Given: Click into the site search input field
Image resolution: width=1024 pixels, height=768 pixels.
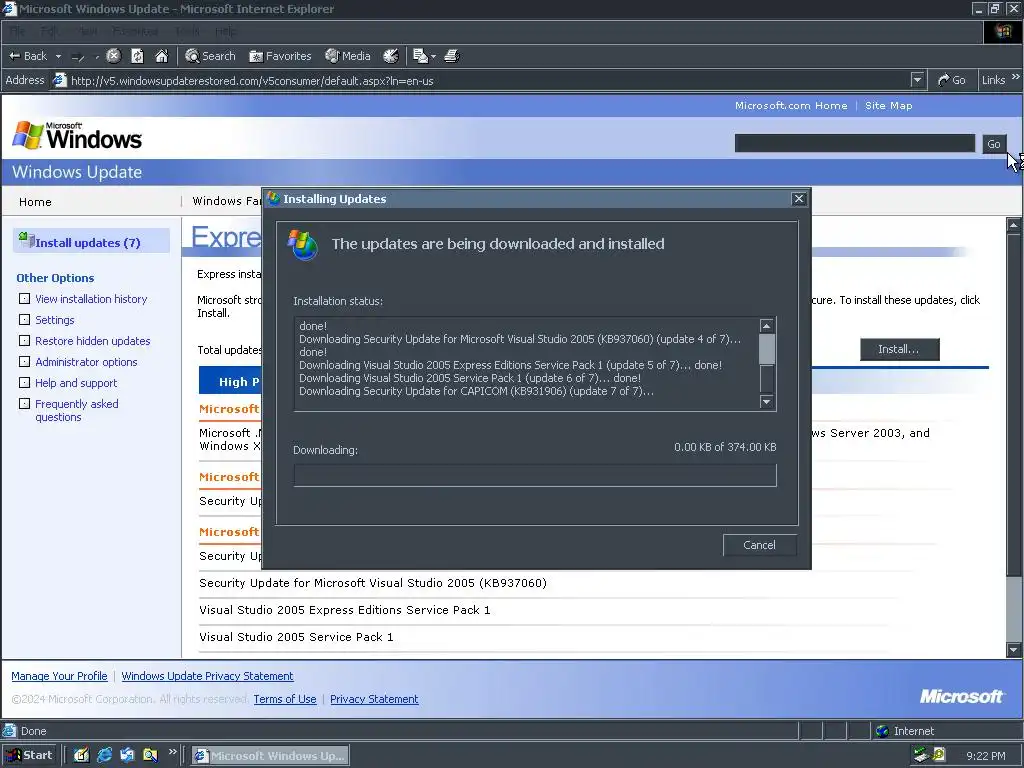Looking at the screenshot, I should point(854,143).
